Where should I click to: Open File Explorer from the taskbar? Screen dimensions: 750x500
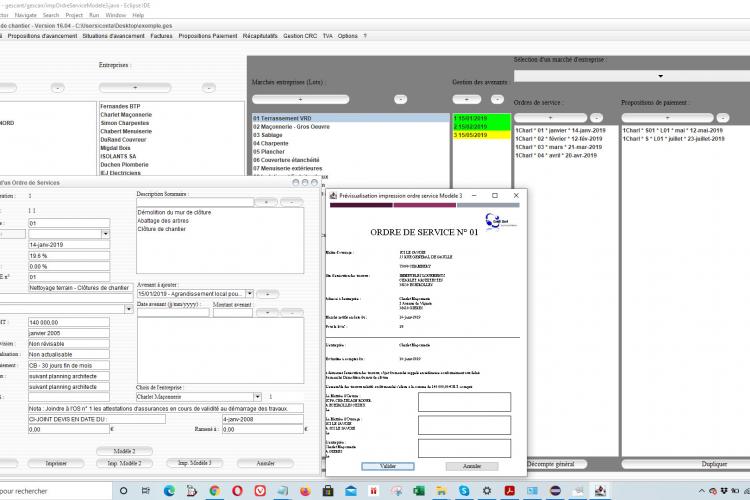tap(441, 490)
